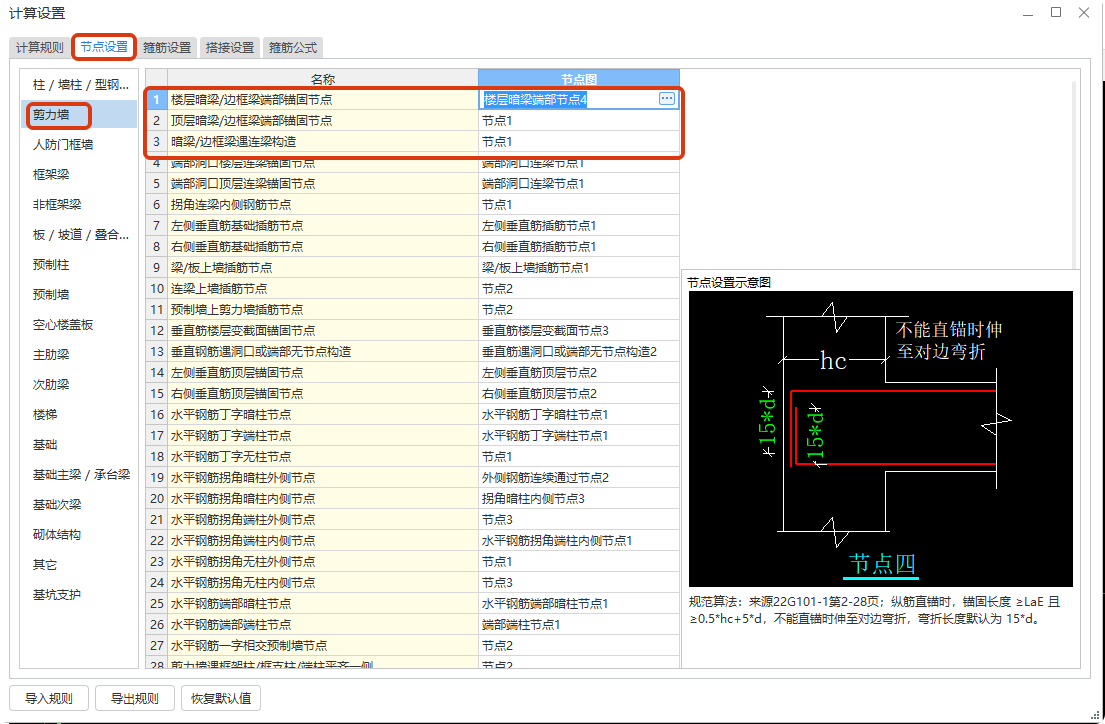Select 基础次梁 category

80,505
